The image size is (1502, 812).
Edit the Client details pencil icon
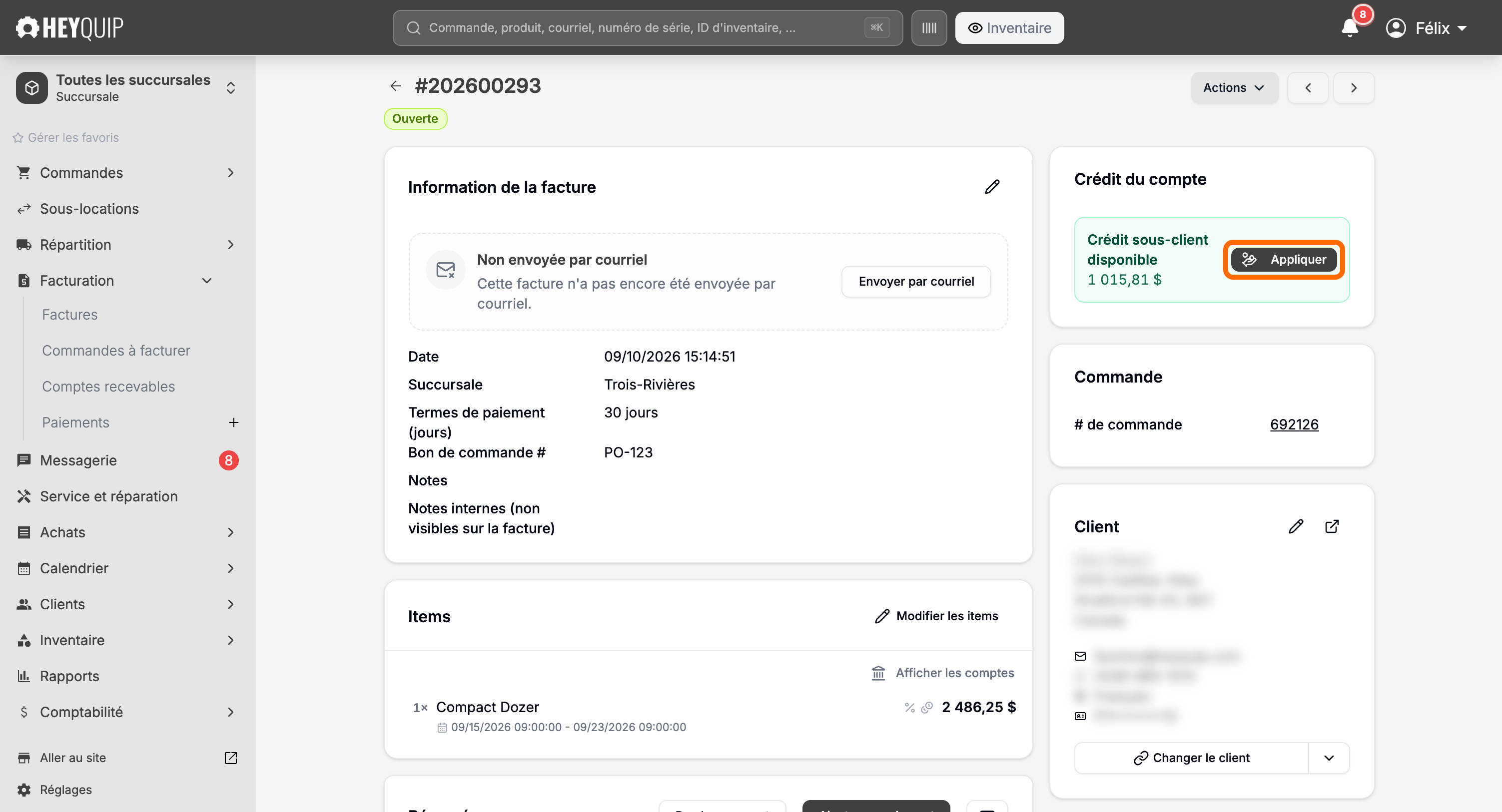click(1296, 526)
